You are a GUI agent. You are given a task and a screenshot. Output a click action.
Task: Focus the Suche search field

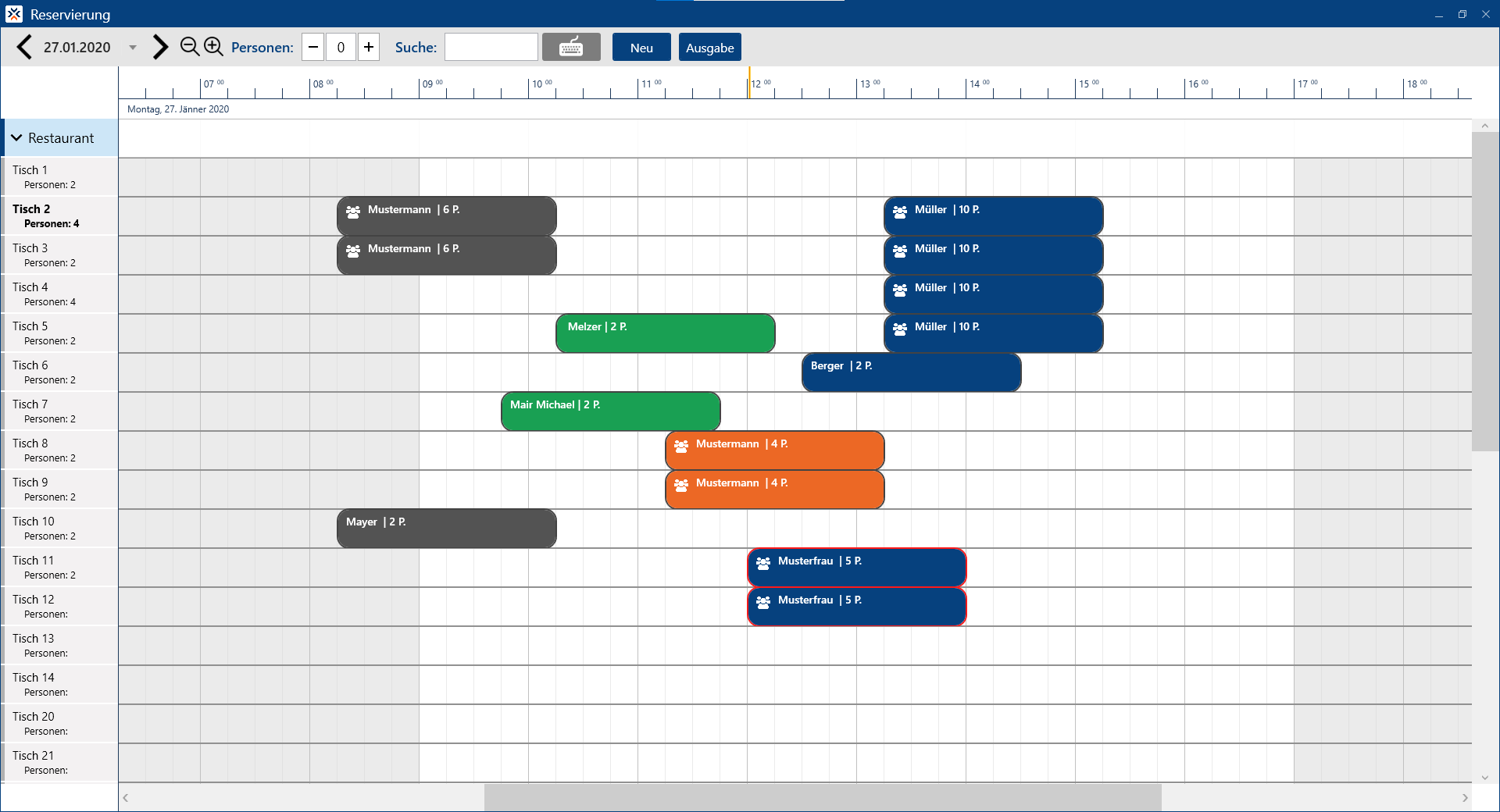pyautogui.click(x=491, y=47)
